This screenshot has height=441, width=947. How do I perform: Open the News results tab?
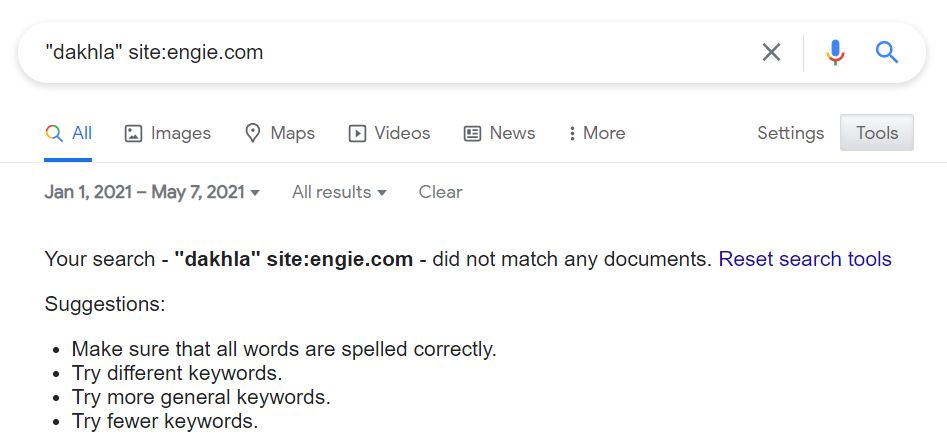tap(512, 133)
